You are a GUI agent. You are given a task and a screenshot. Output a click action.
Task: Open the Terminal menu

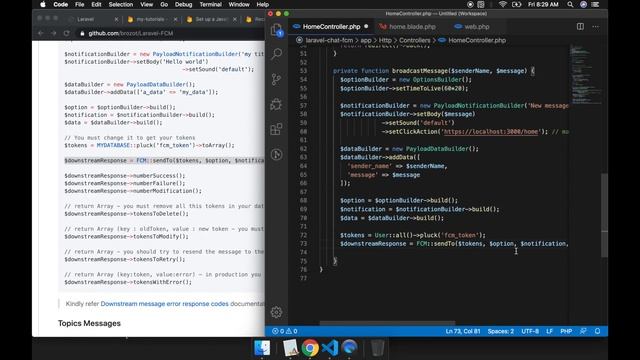coord(211,4)
